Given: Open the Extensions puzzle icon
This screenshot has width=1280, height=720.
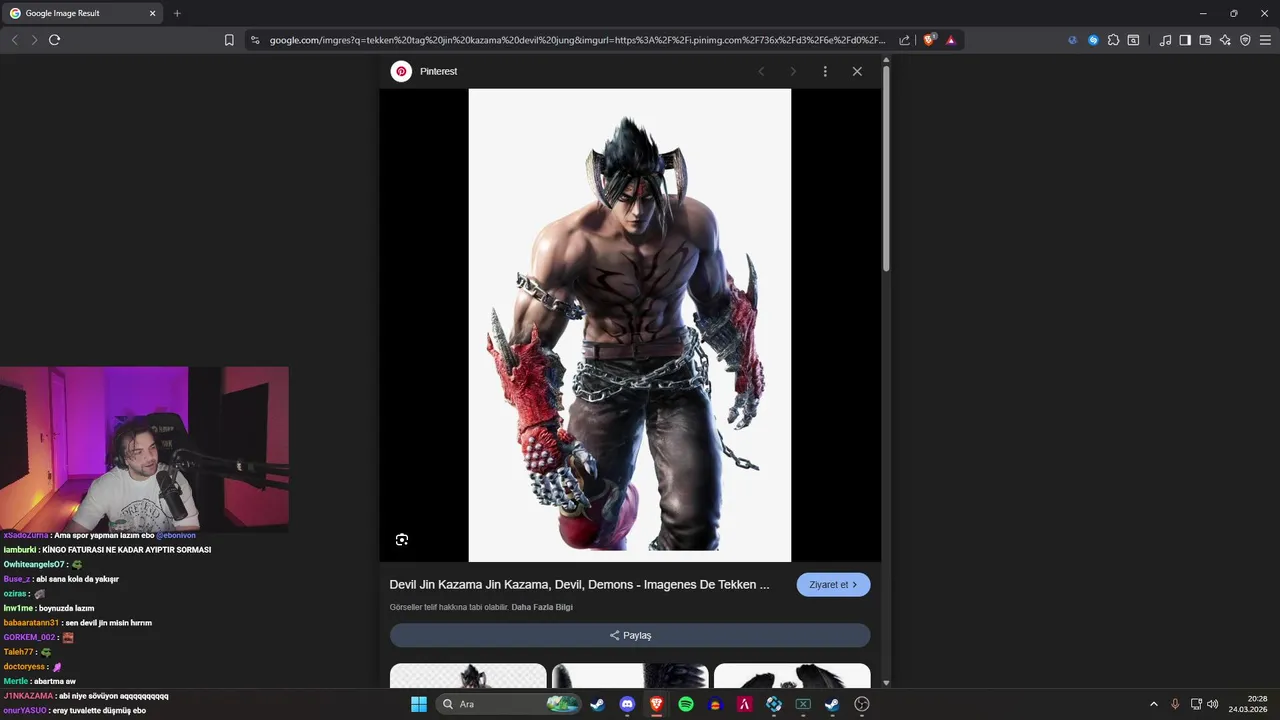Looking at the screenshot, I should 1113,40.
